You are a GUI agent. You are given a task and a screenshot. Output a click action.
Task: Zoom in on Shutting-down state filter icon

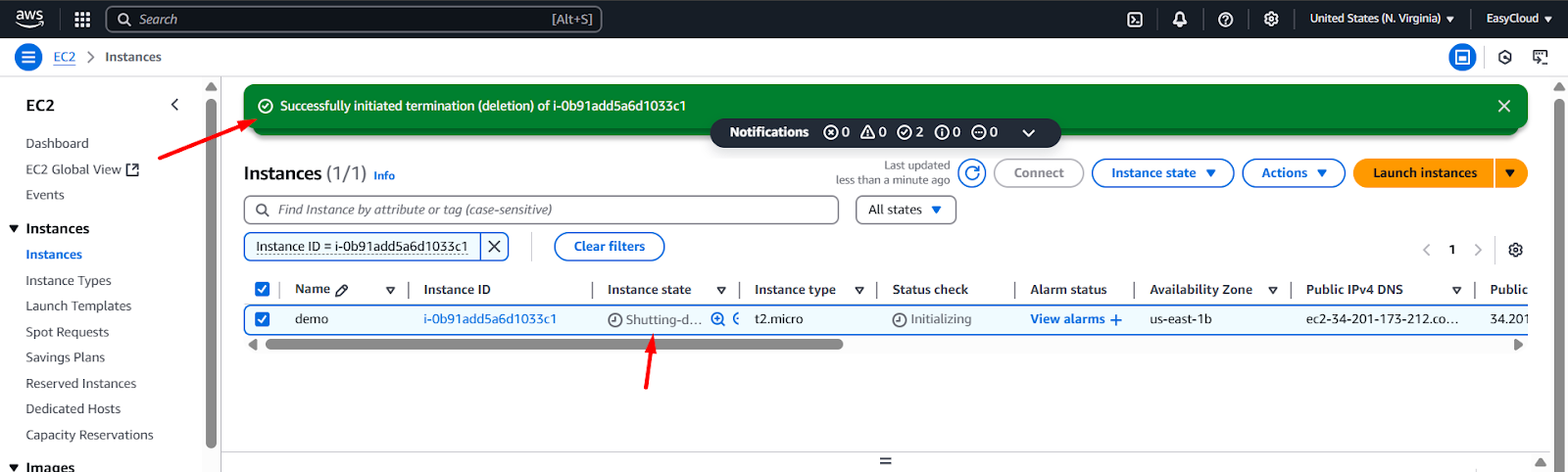pyautogui.click(x=717, y=319)
